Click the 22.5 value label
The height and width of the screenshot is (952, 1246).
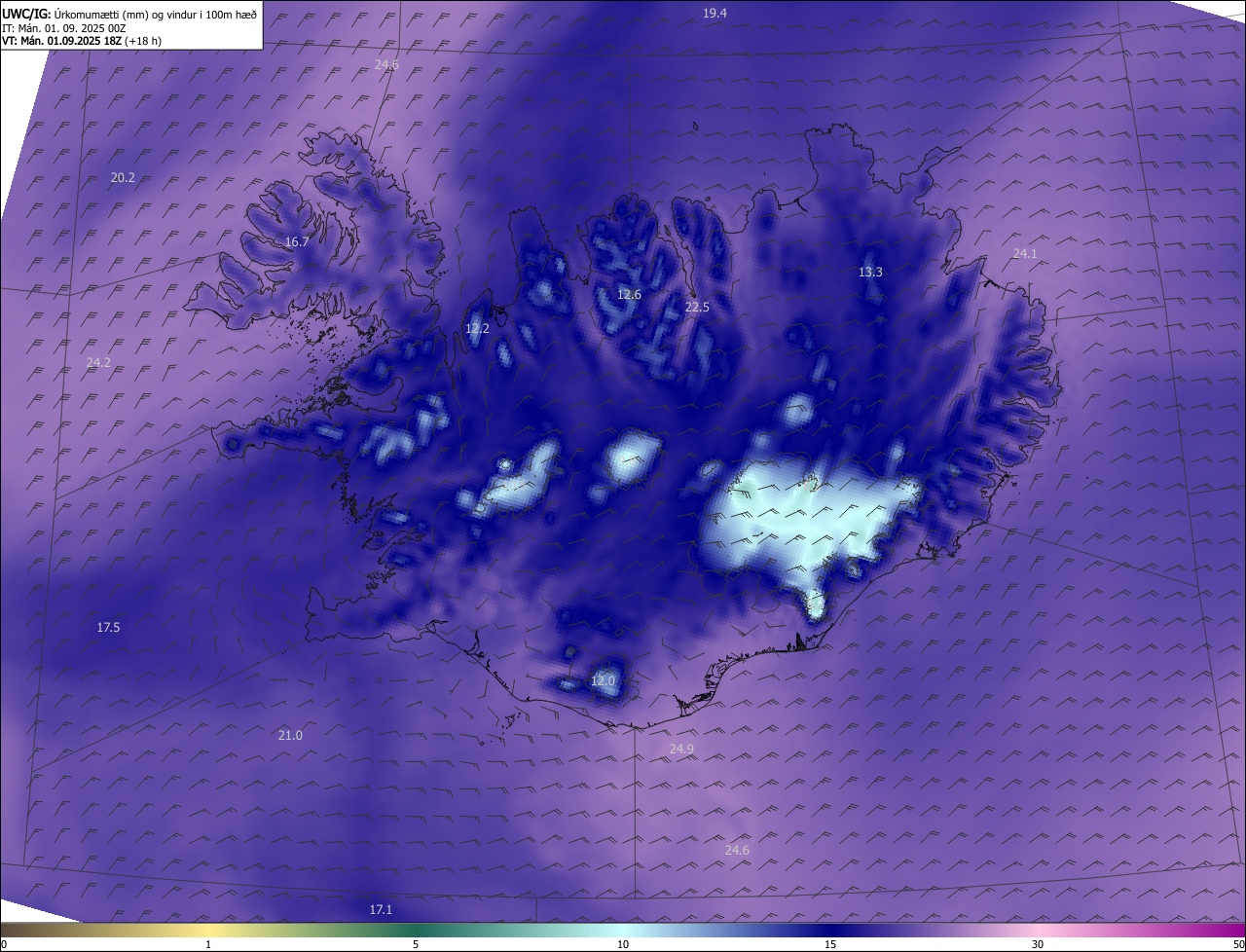click(697, 308)
